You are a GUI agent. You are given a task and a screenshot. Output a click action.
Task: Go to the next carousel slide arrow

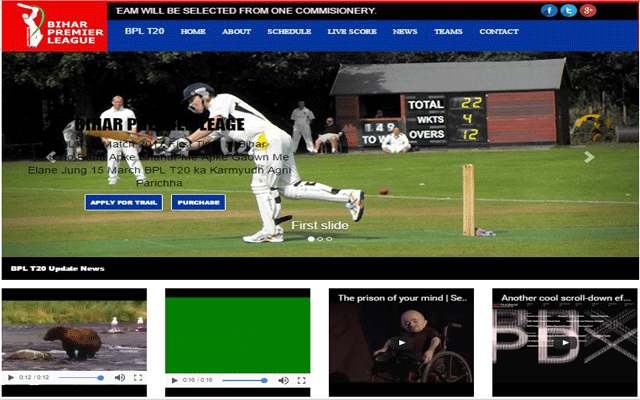pyautogui.click(x=589, y=157)
